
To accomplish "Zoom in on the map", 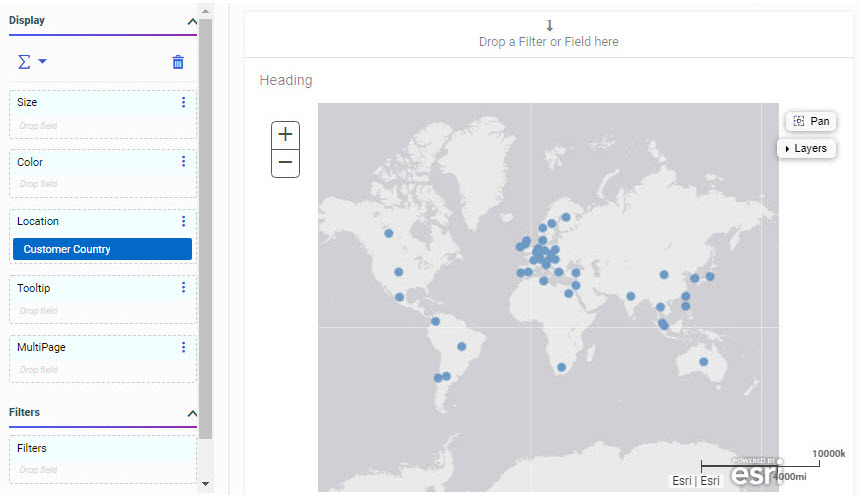I will click(285, 135).
